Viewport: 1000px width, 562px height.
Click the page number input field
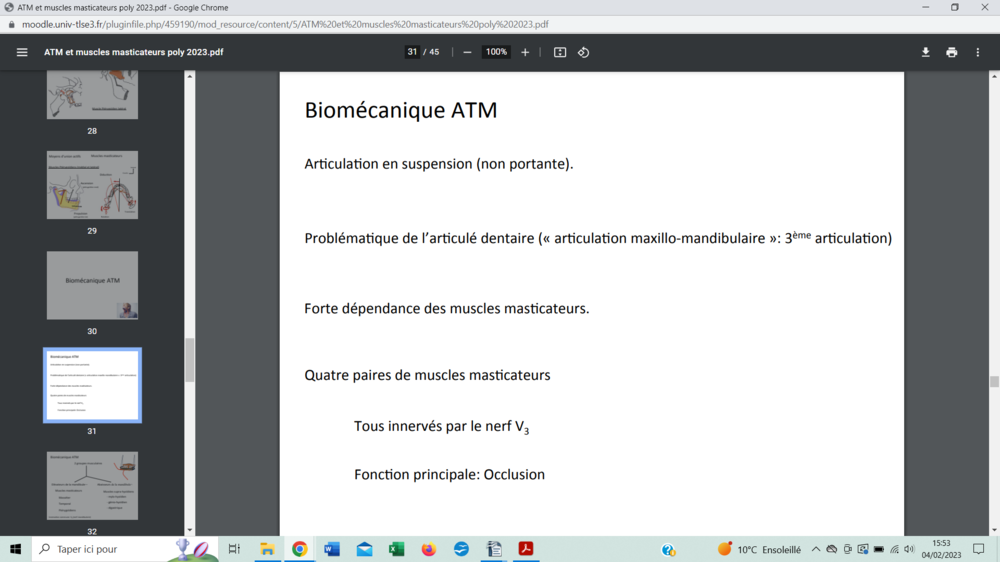click(x=412, y=52)
